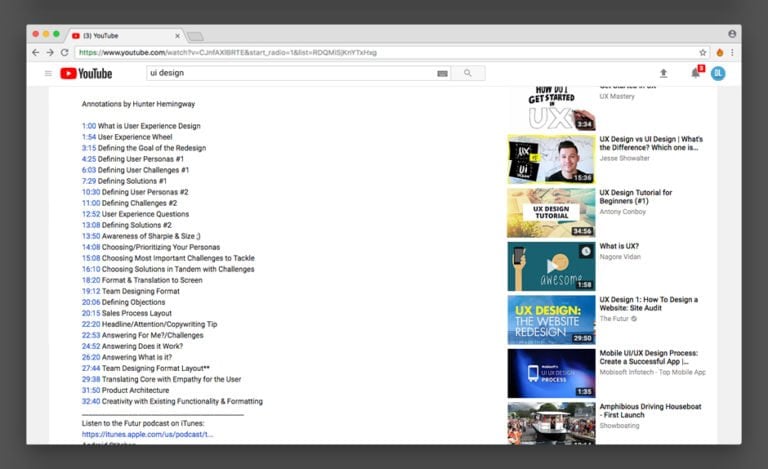Viewport: 768px width, 469px height.
Task: Jump to timestamp 1:00
Action: tap(89, 126)
